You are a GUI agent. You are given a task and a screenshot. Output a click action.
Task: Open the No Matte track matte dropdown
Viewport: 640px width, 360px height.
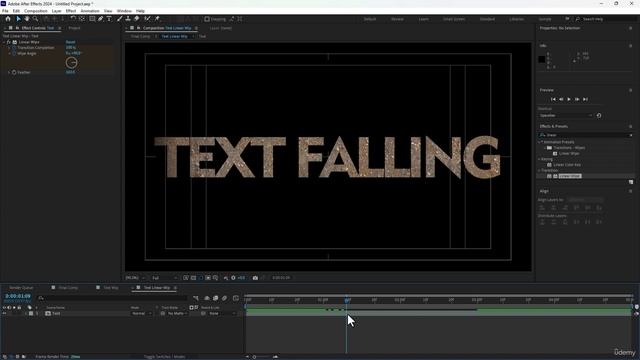(177, 313)
